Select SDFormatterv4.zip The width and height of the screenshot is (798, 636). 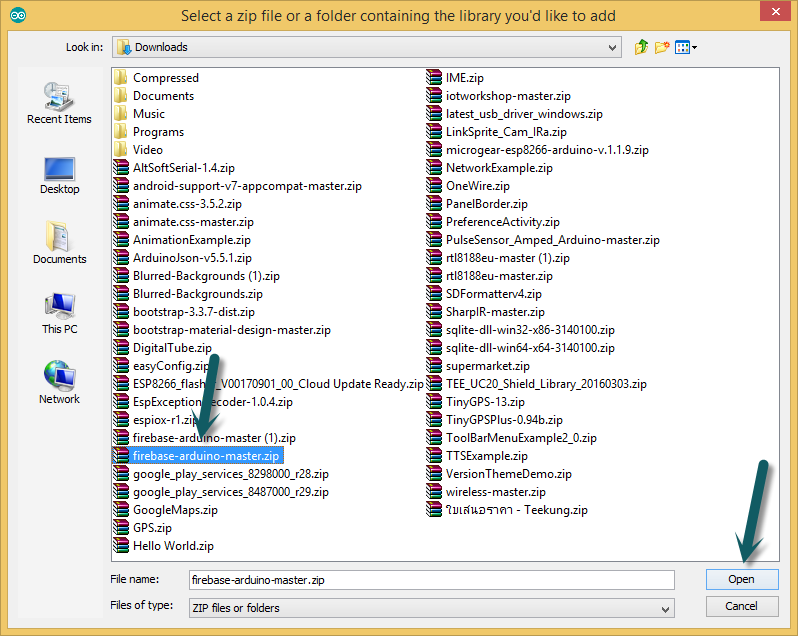click(x=484, y=294)
